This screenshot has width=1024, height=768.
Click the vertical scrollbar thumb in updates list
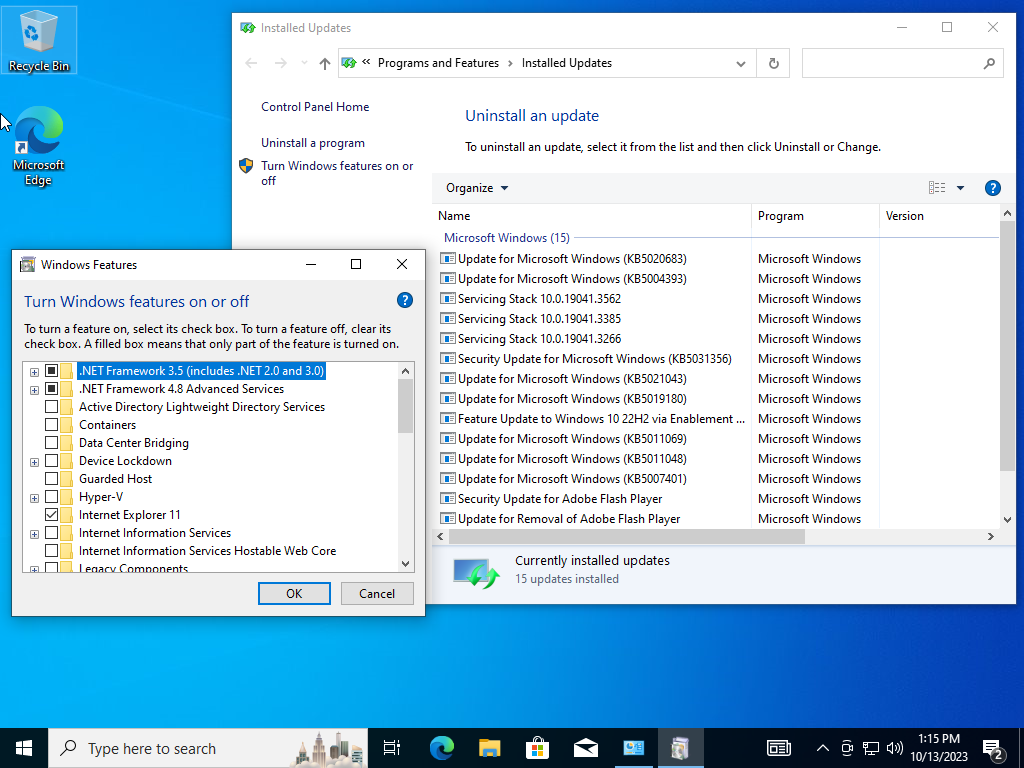(x=1006, y=346)
